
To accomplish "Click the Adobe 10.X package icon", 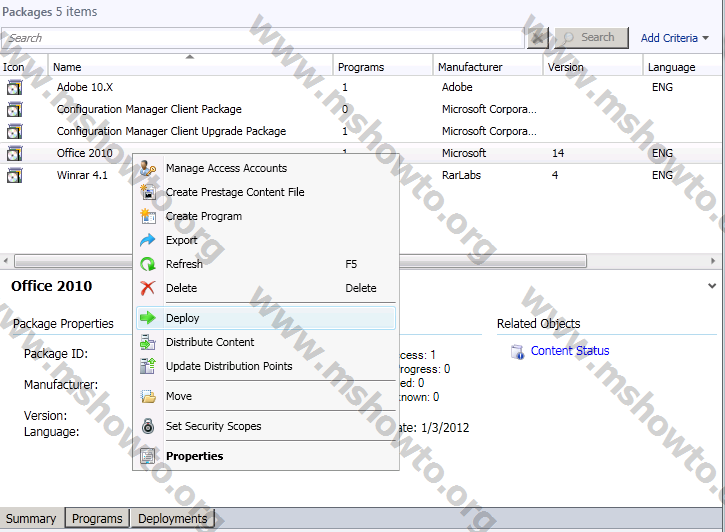I will 14,87.
